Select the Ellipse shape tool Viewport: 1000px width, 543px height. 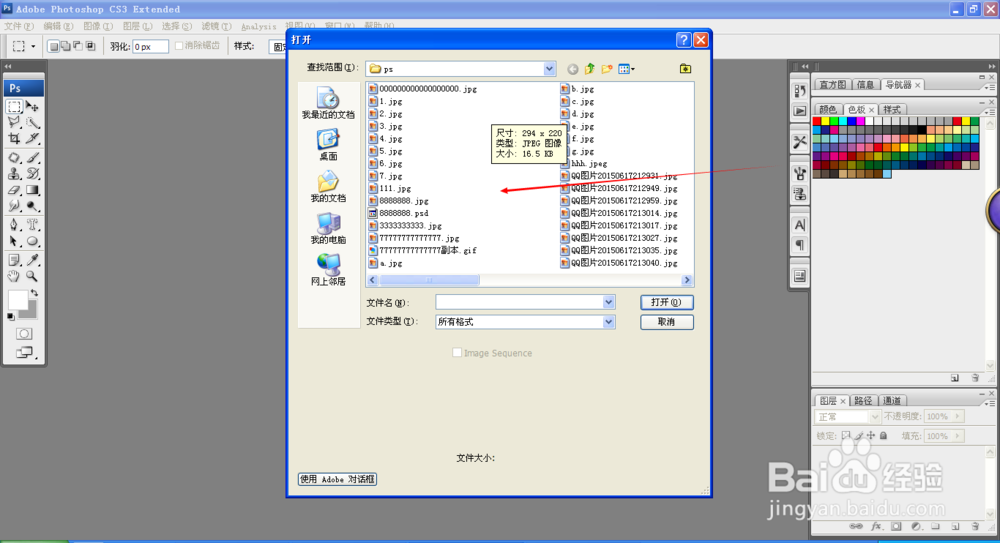(33, 241)
